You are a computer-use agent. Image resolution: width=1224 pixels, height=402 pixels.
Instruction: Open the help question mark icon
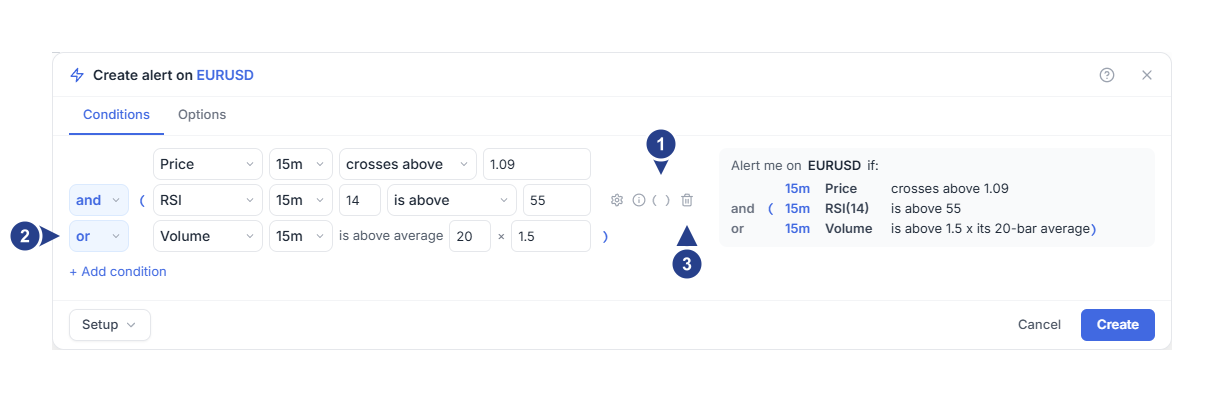[1107, 75]
